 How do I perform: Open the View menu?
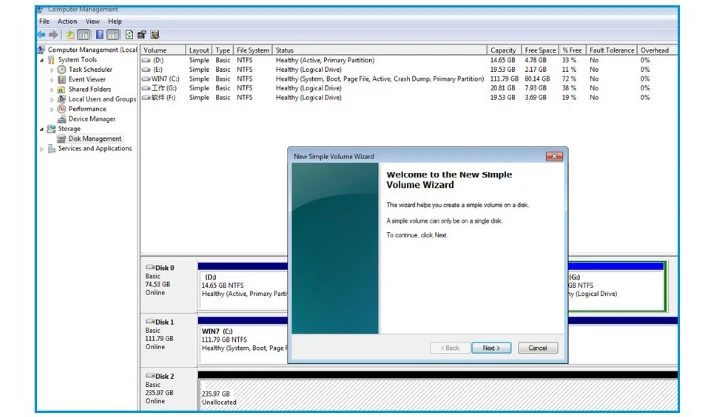(92, 21)
